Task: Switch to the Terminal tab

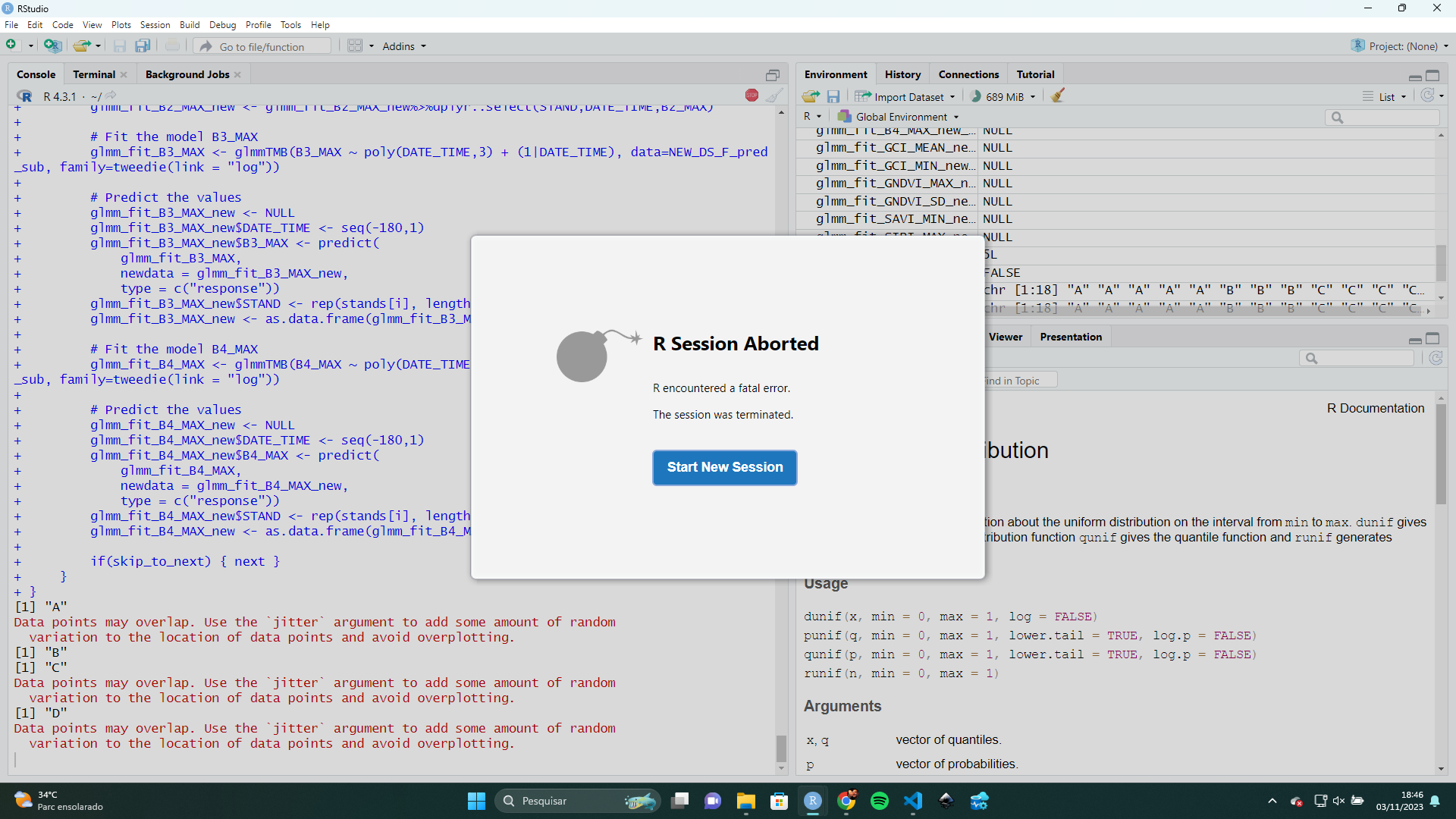Action: tap(94, 74)
